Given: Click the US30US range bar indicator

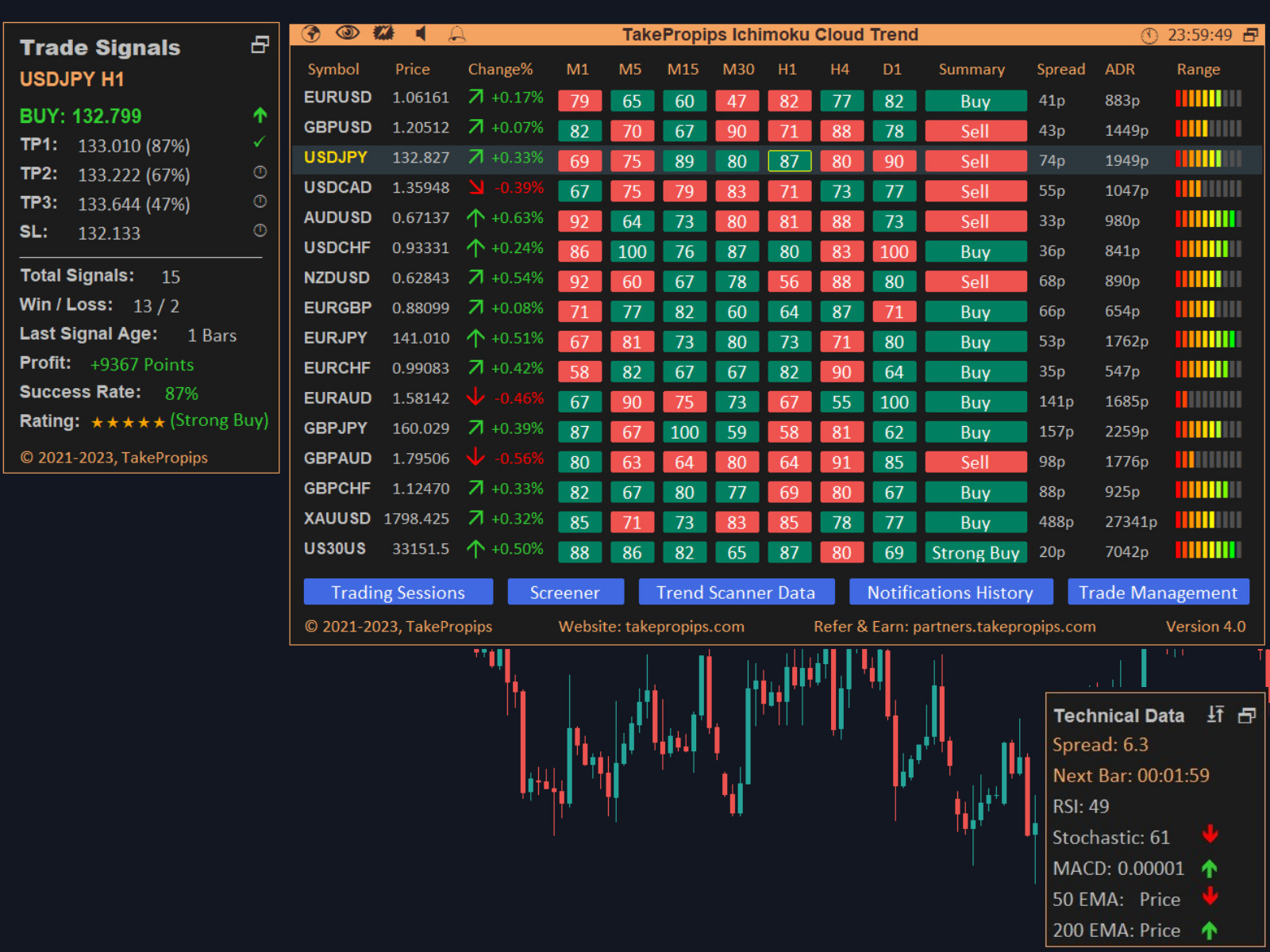Looking at the screenshot, I should coord(1208,550).
